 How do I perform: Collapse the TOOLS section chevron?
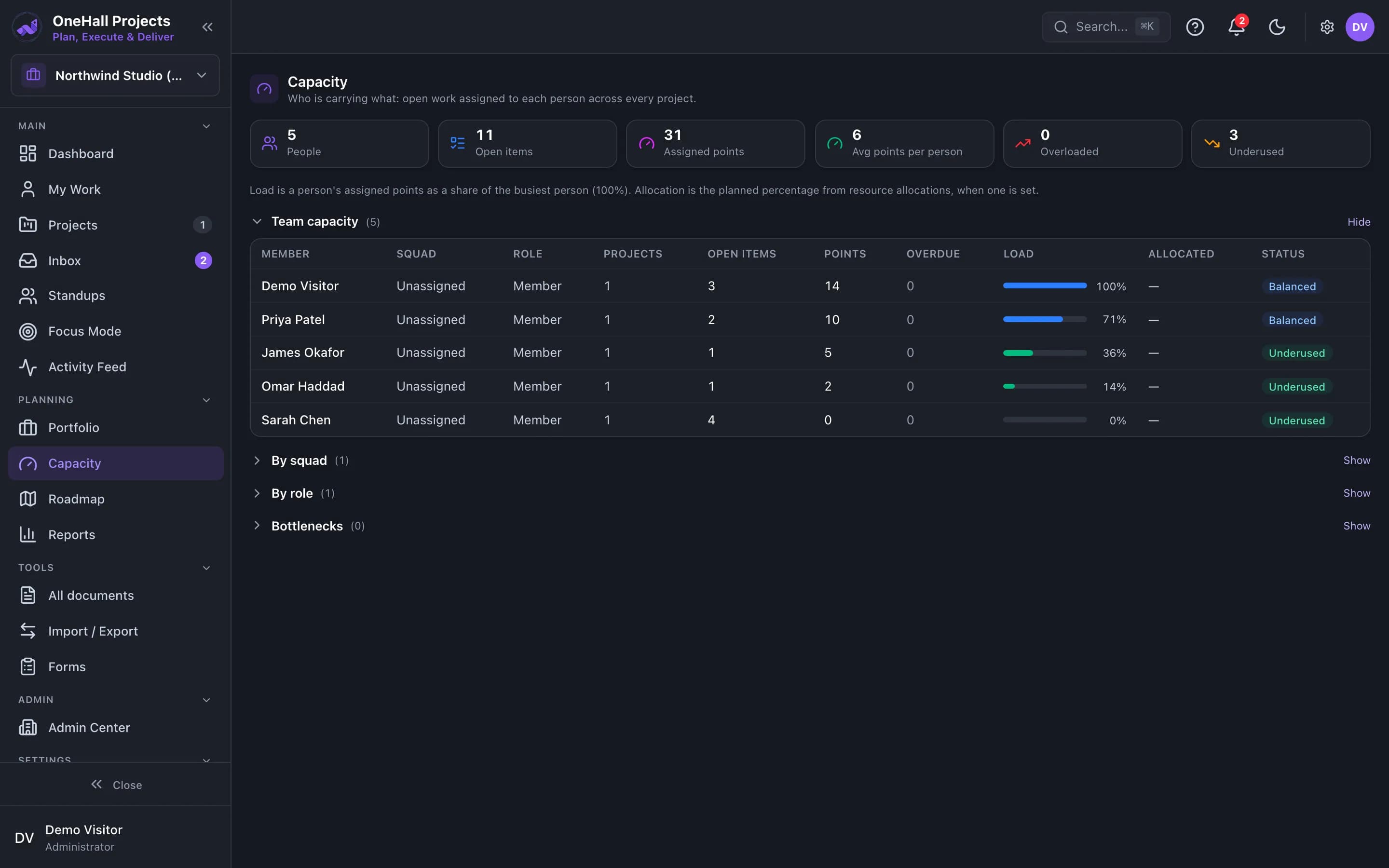(206, 568)
